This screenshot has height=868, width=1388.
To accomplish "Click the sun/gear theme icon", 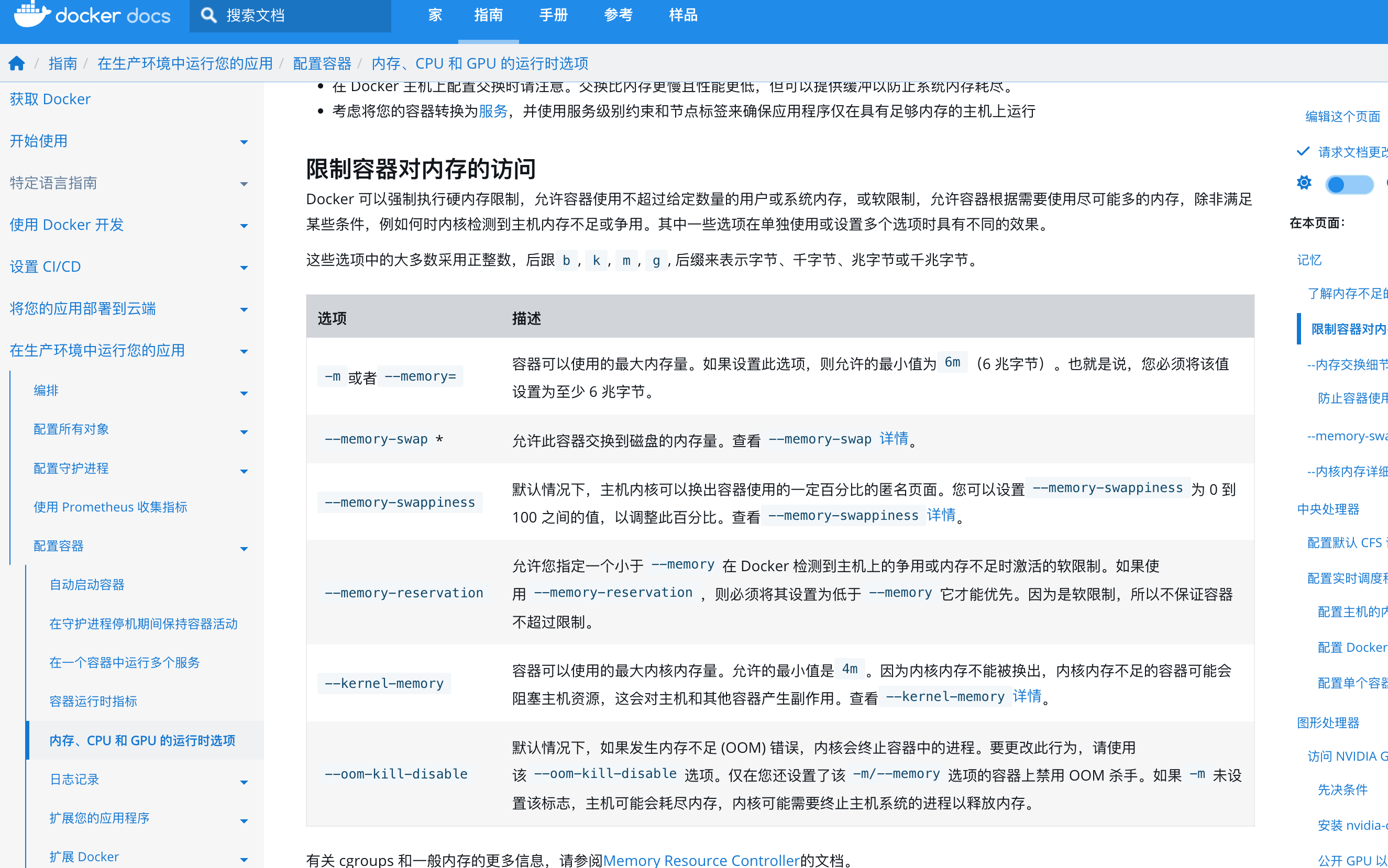I will tap(1304, 183).
